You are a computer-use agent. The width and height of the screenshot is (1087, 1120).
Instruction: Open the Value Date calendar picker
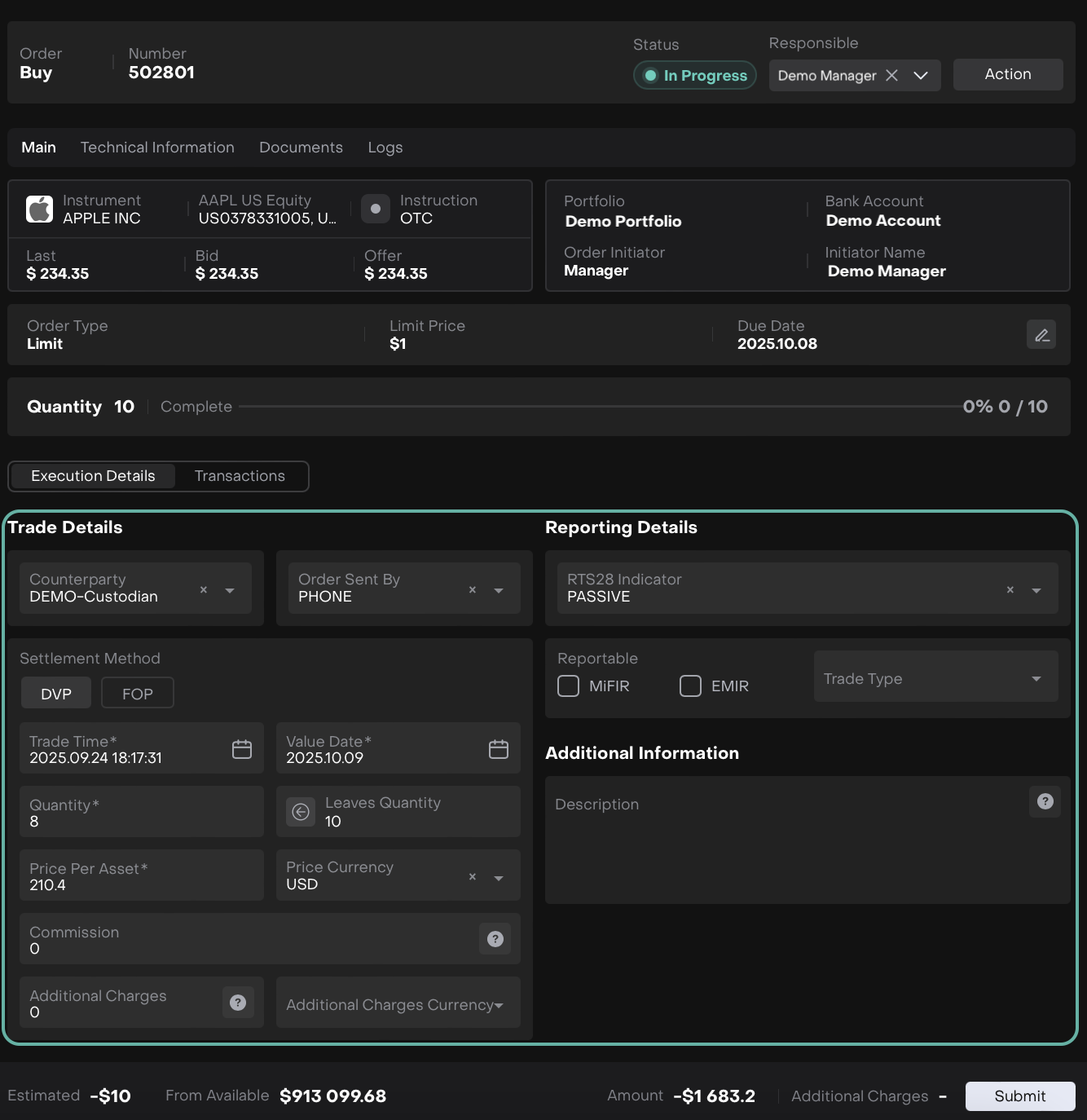[499, 749]
